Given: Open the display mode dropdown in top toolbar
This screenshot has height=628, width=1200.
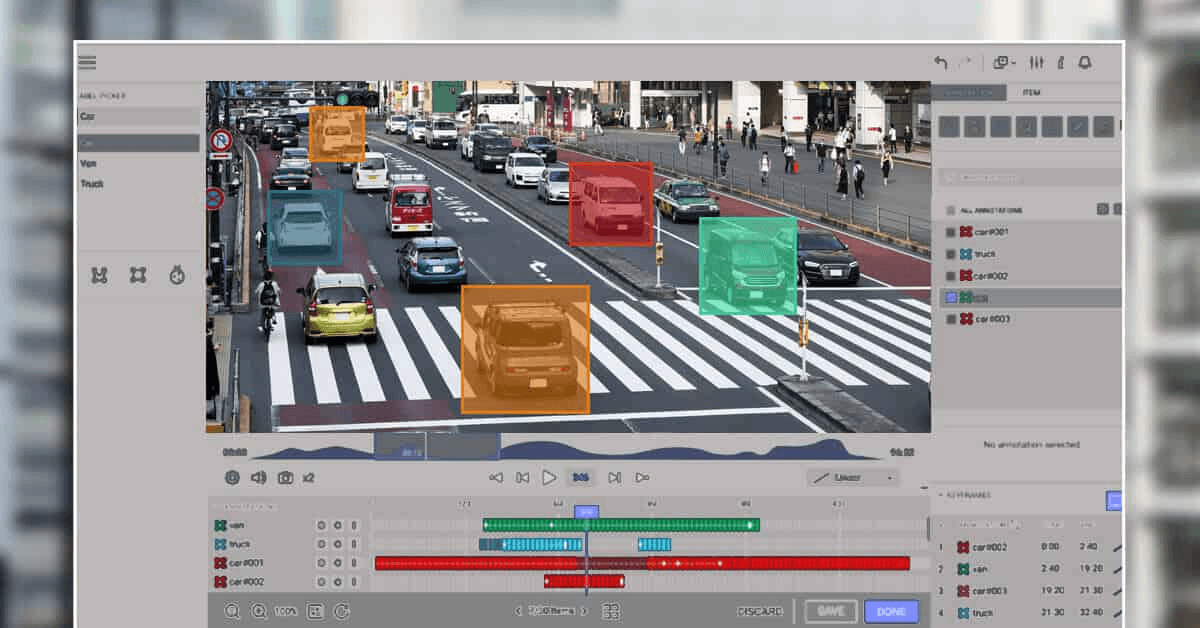Looking at the screenshot, I should click(x=1003, y=62).
